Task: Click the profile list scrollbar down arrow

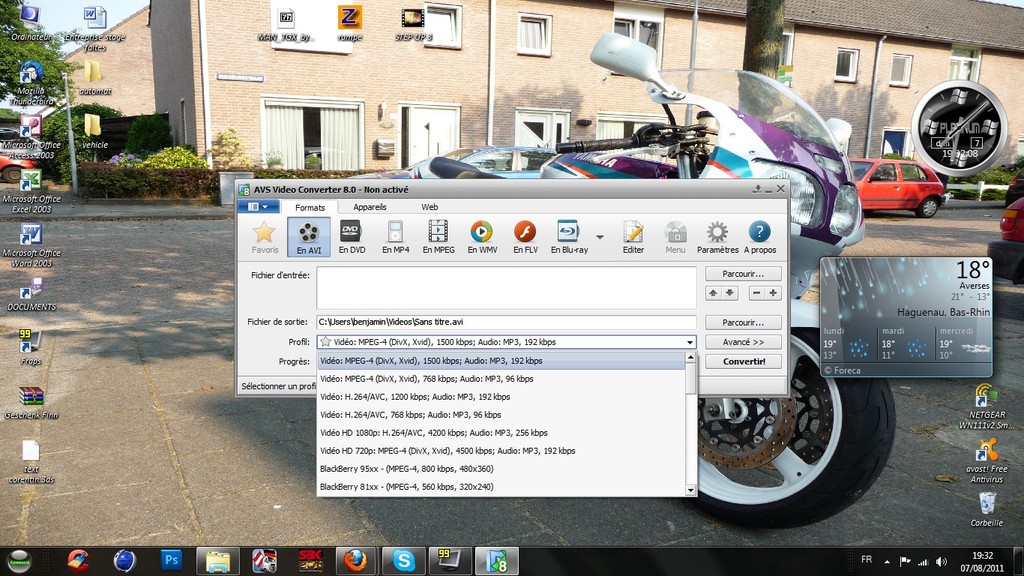Action: pyautogui.click(x=690, y=489)
